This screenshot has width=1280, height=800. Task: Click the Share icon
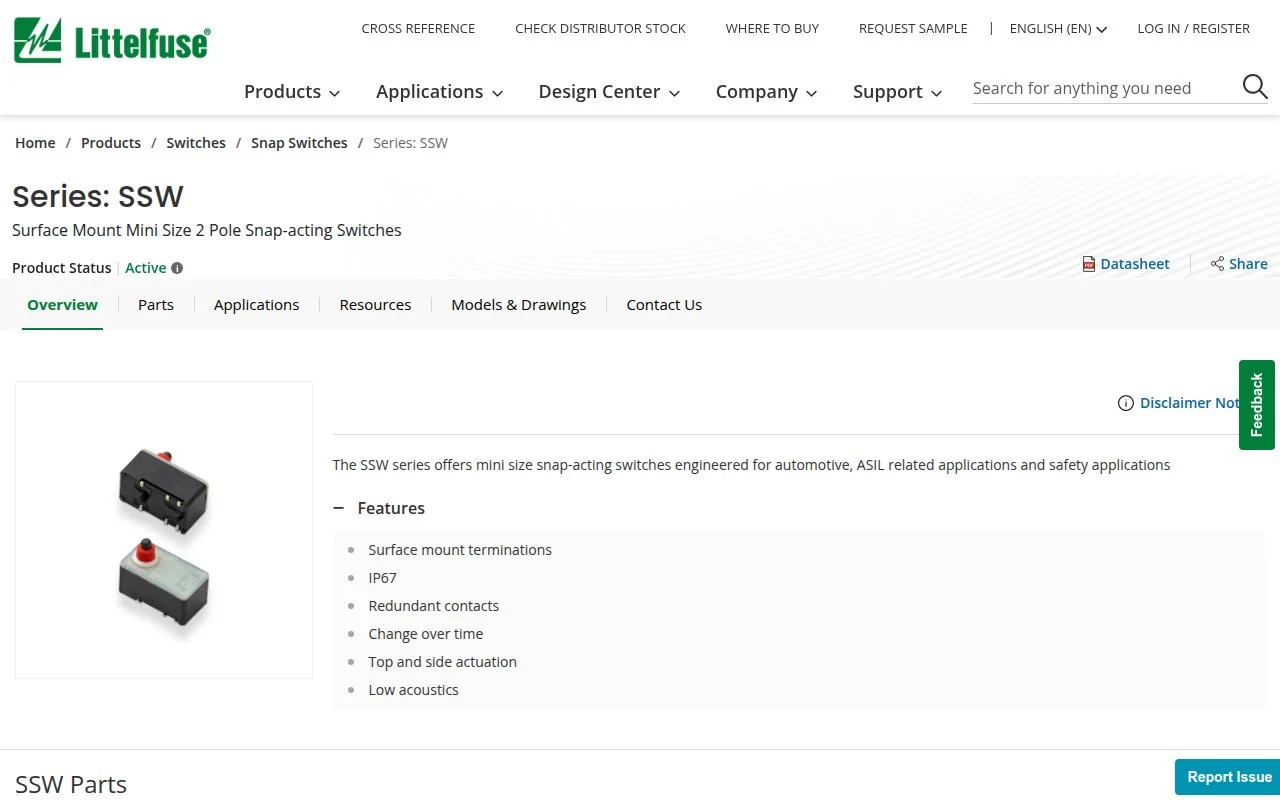[1217, 264]
